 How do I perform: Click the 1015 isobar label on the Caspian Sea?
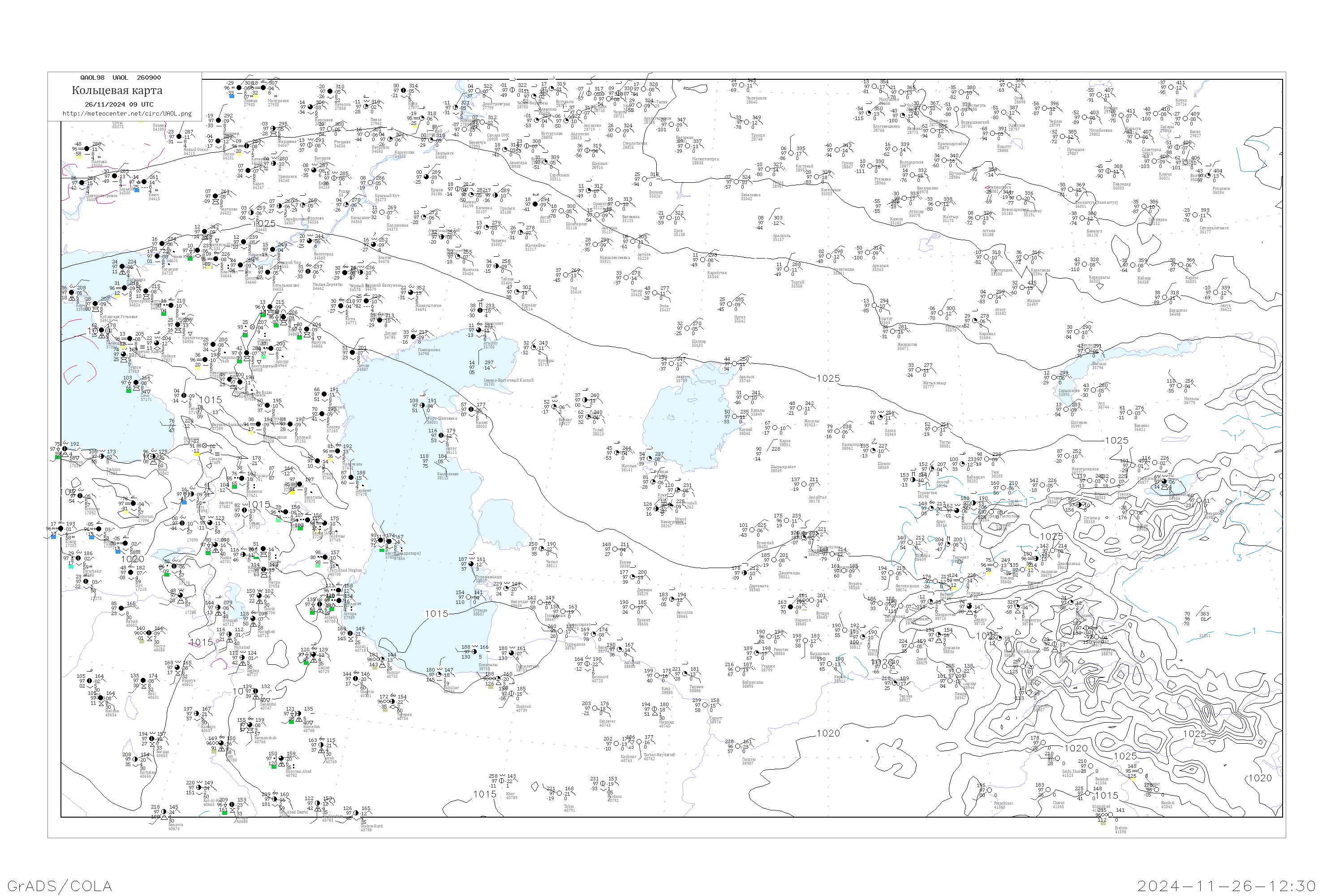tap(436, 613)
